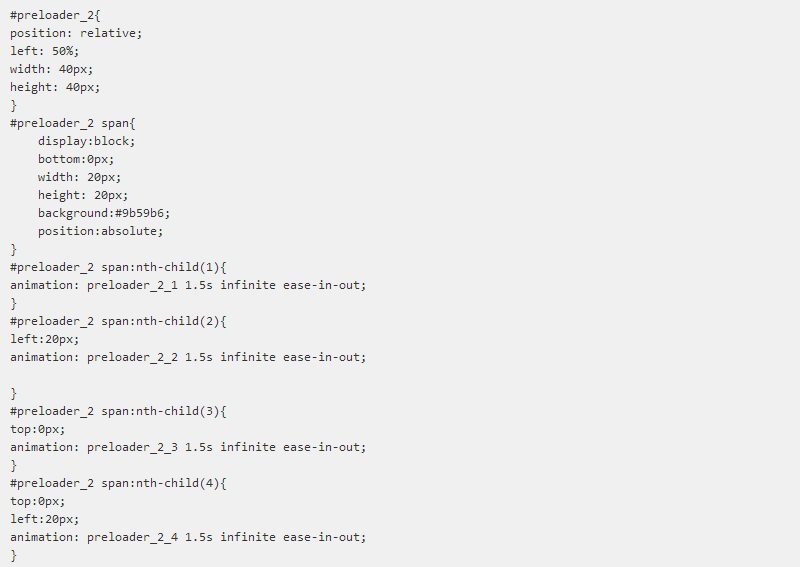Click the preloader_2_2 animation line
This screenshot has width=800, height=567.
click(188, 357)
